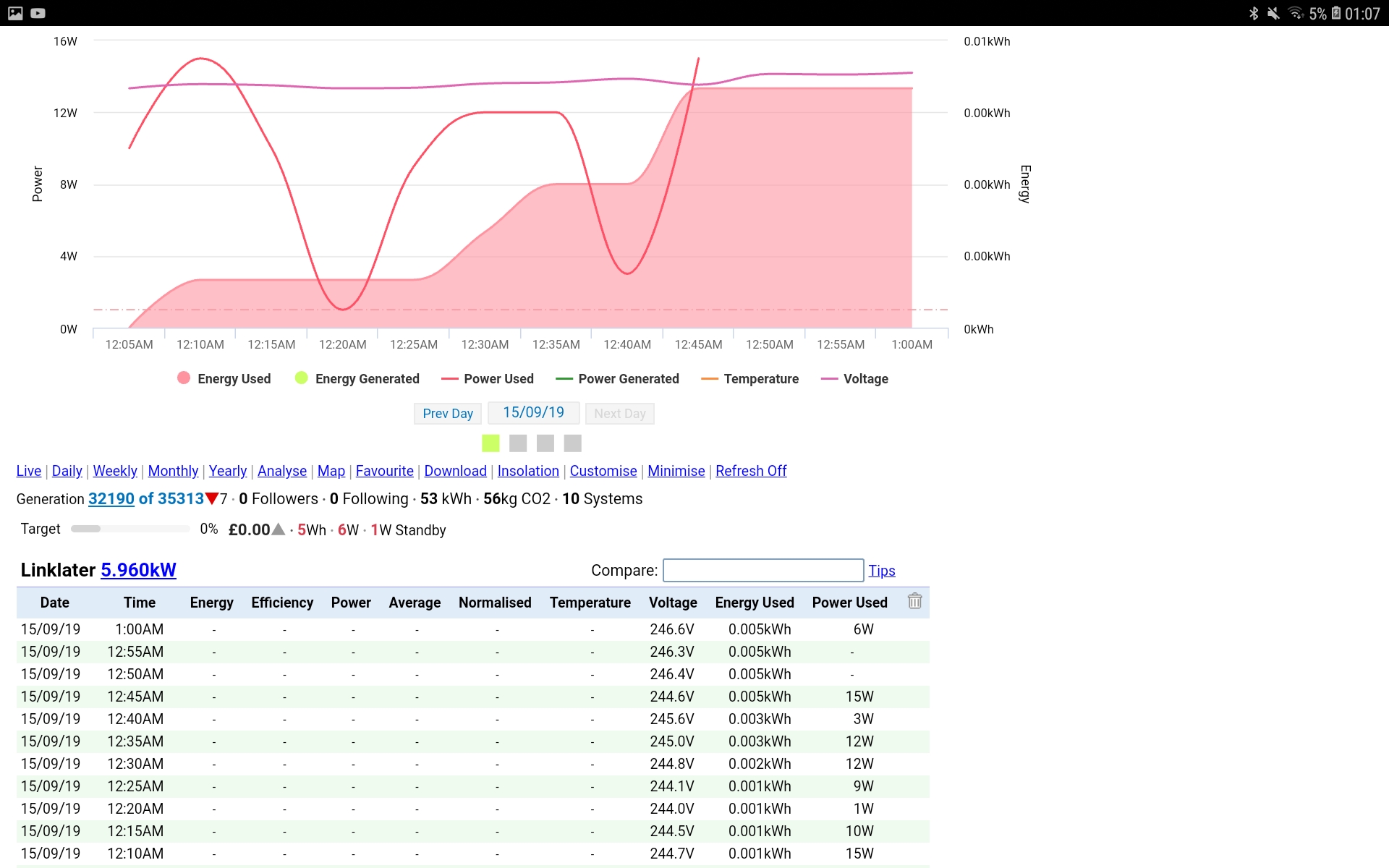Tap the muted sound icon in status bar

coord(1273,13)
